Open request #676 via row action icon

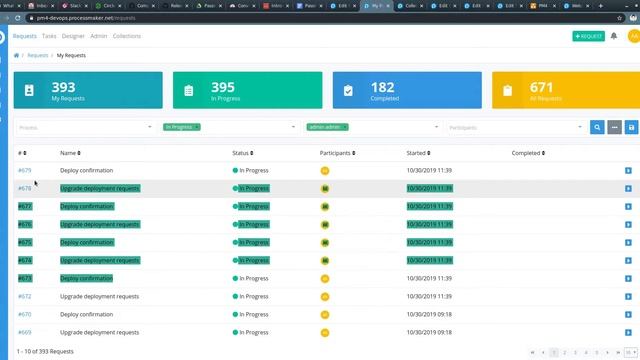pyautogui.click(x=628, y=224)
